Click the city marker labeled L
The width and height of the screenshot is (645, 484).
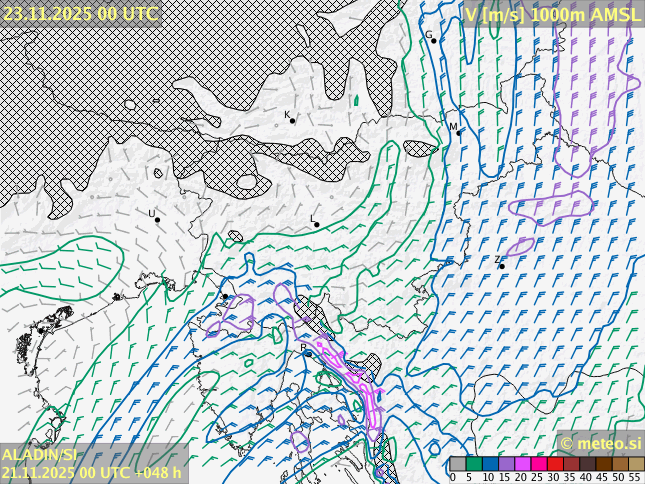point(317,224)
